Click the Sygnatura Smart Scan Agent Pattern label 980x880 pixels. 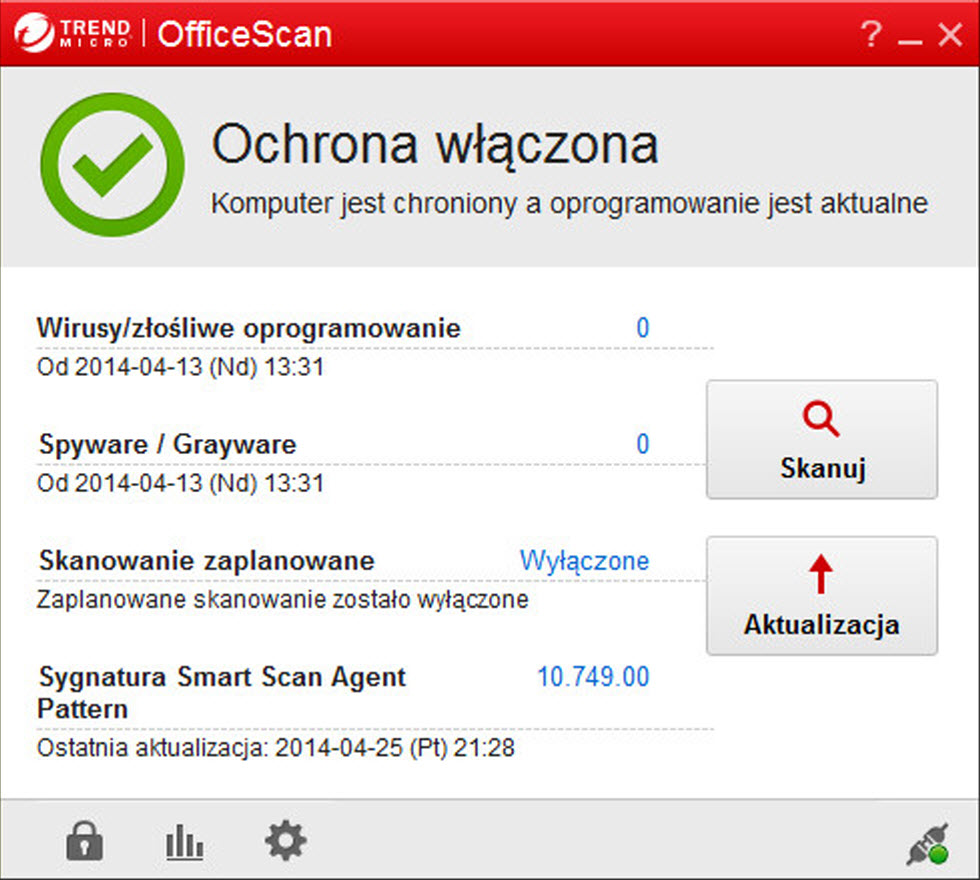click(x=222, y=692)
